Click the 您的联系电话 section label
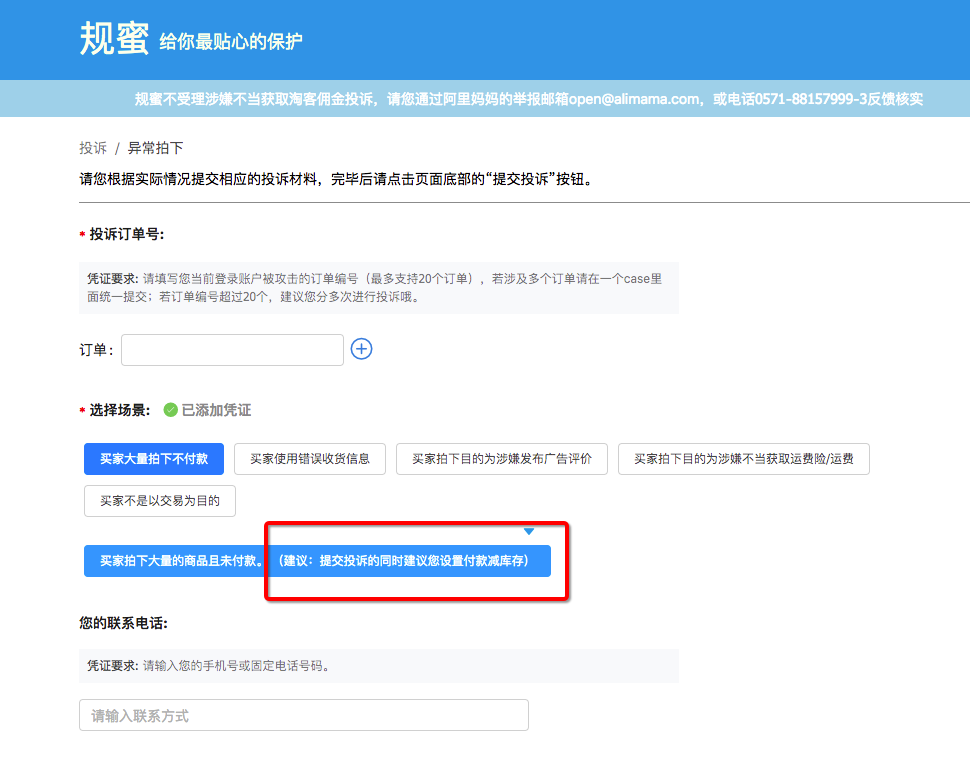The image size is (970, 759). tap(123, 623)
